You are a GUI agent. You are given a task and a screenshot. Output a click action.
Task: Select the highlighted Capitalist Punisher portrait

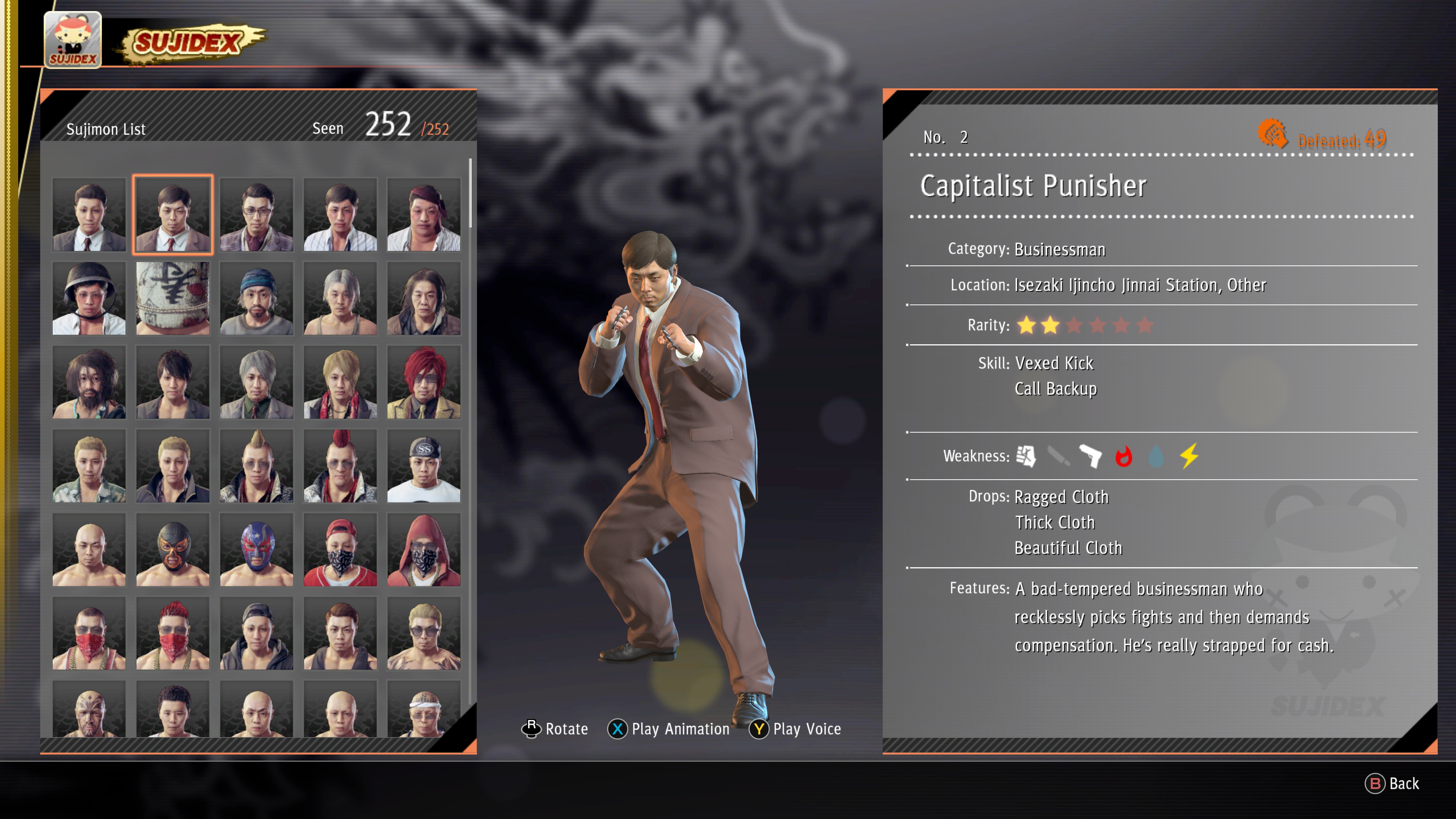coord(173,215)
